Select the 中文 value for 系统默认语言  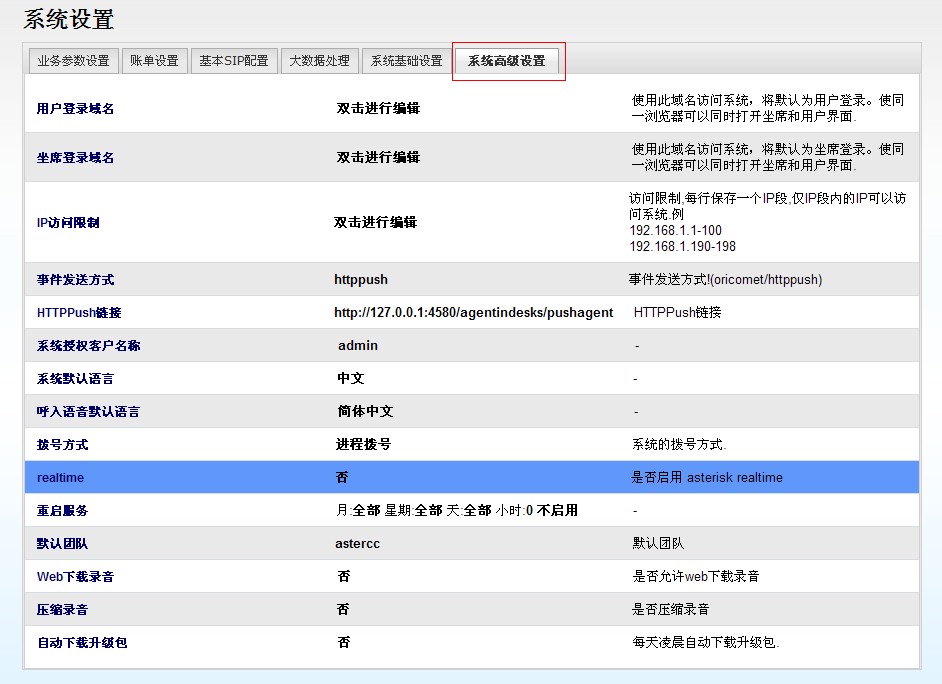point(351,379)
